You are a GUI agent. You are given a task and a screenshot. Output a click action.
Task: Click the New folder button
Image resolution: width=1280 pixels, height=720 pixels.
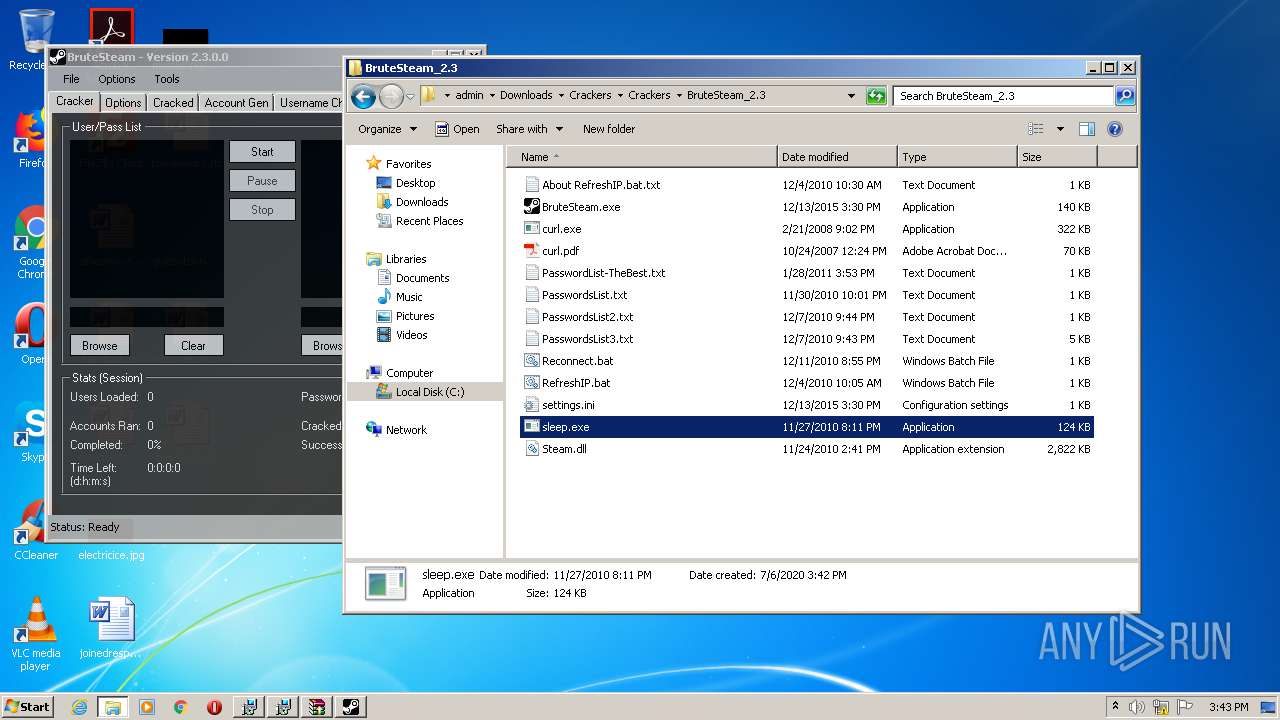(609, 129)
